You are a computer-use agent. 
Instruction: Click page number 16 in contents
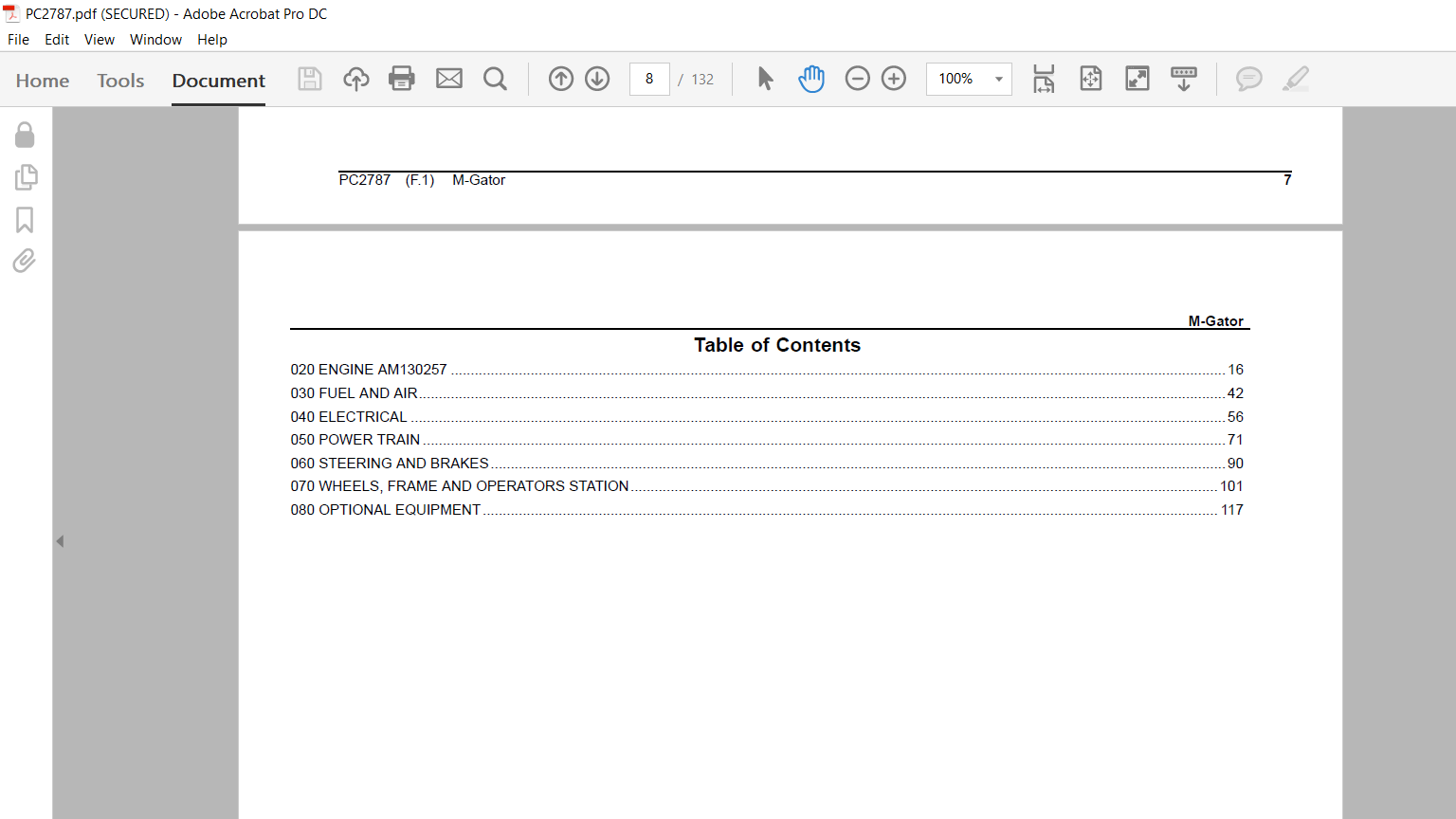click(1236, 370)
